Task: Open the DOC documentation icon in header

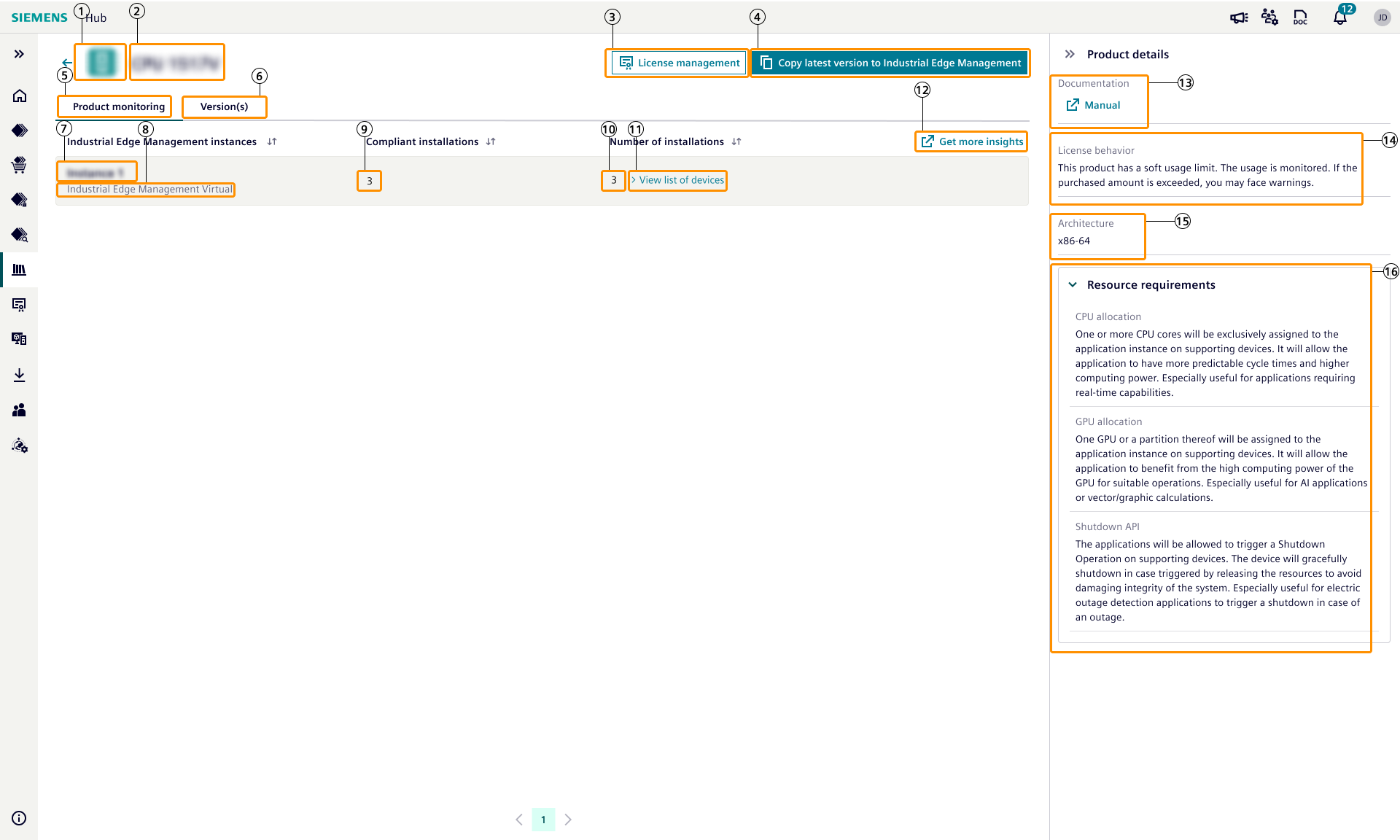Action: (x=1300, y=17)
